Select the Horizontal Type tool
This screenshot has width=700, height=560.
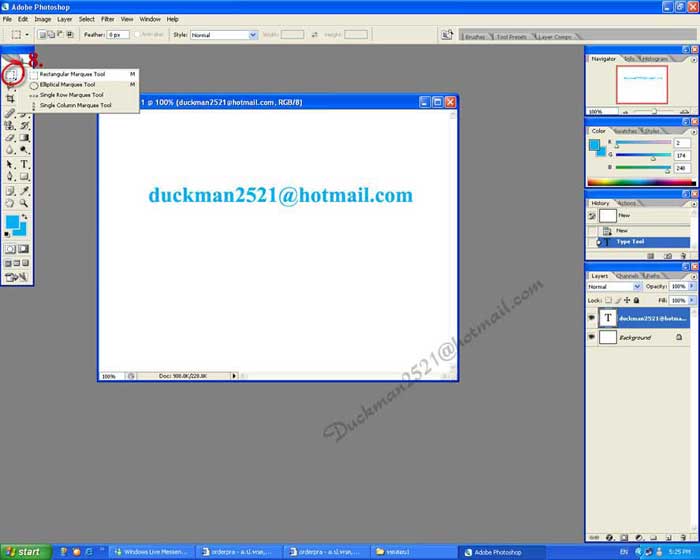tap(25, 164)
